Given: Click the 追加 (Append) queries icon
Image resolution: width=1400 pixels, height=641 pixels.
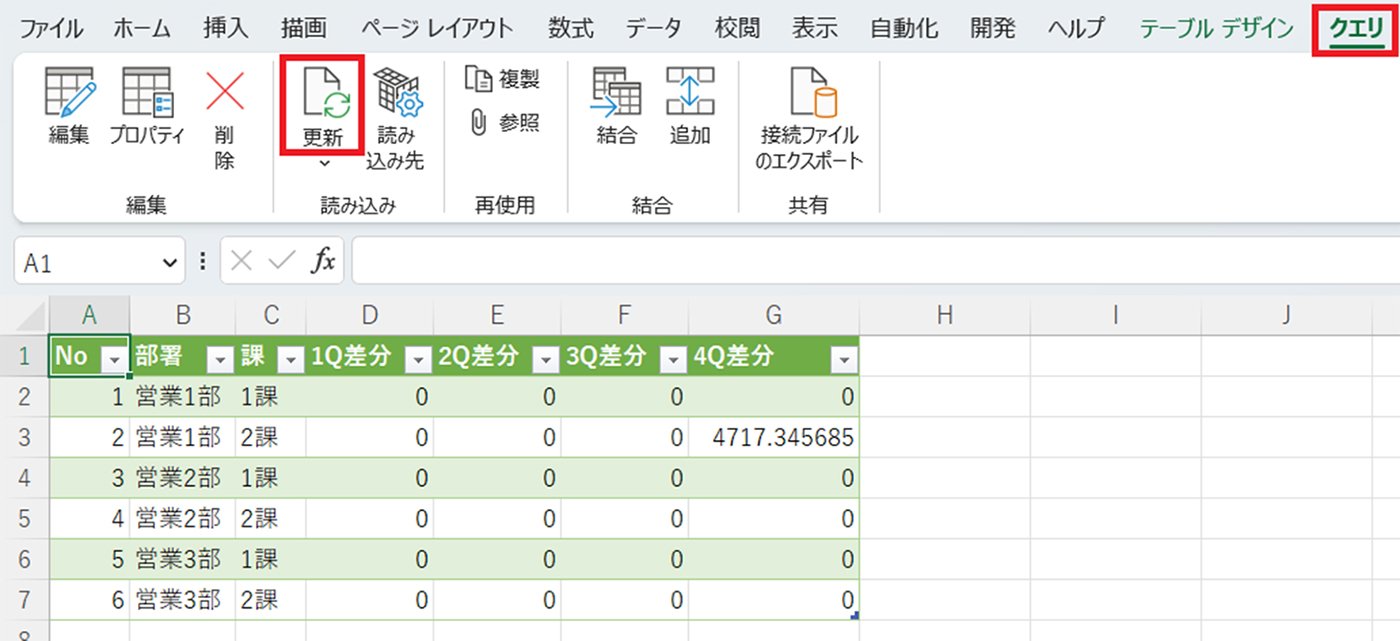Looking at the screenshot, I should tap(689, 93).
